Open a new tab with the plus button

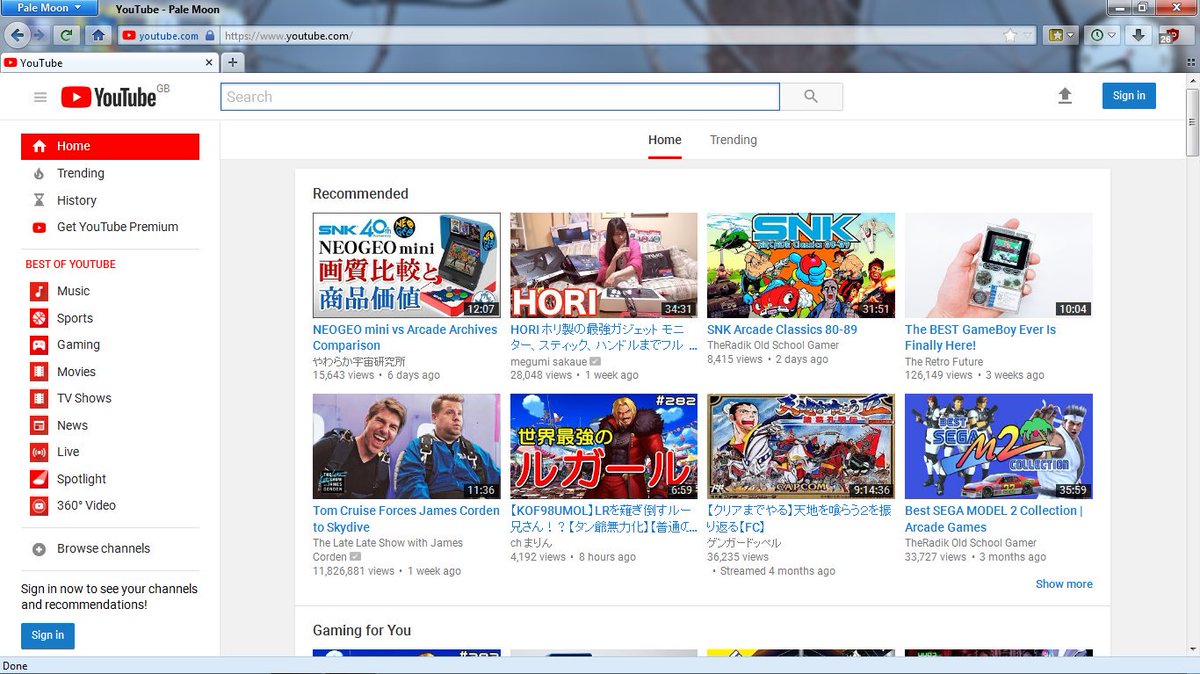pos(232,62)
